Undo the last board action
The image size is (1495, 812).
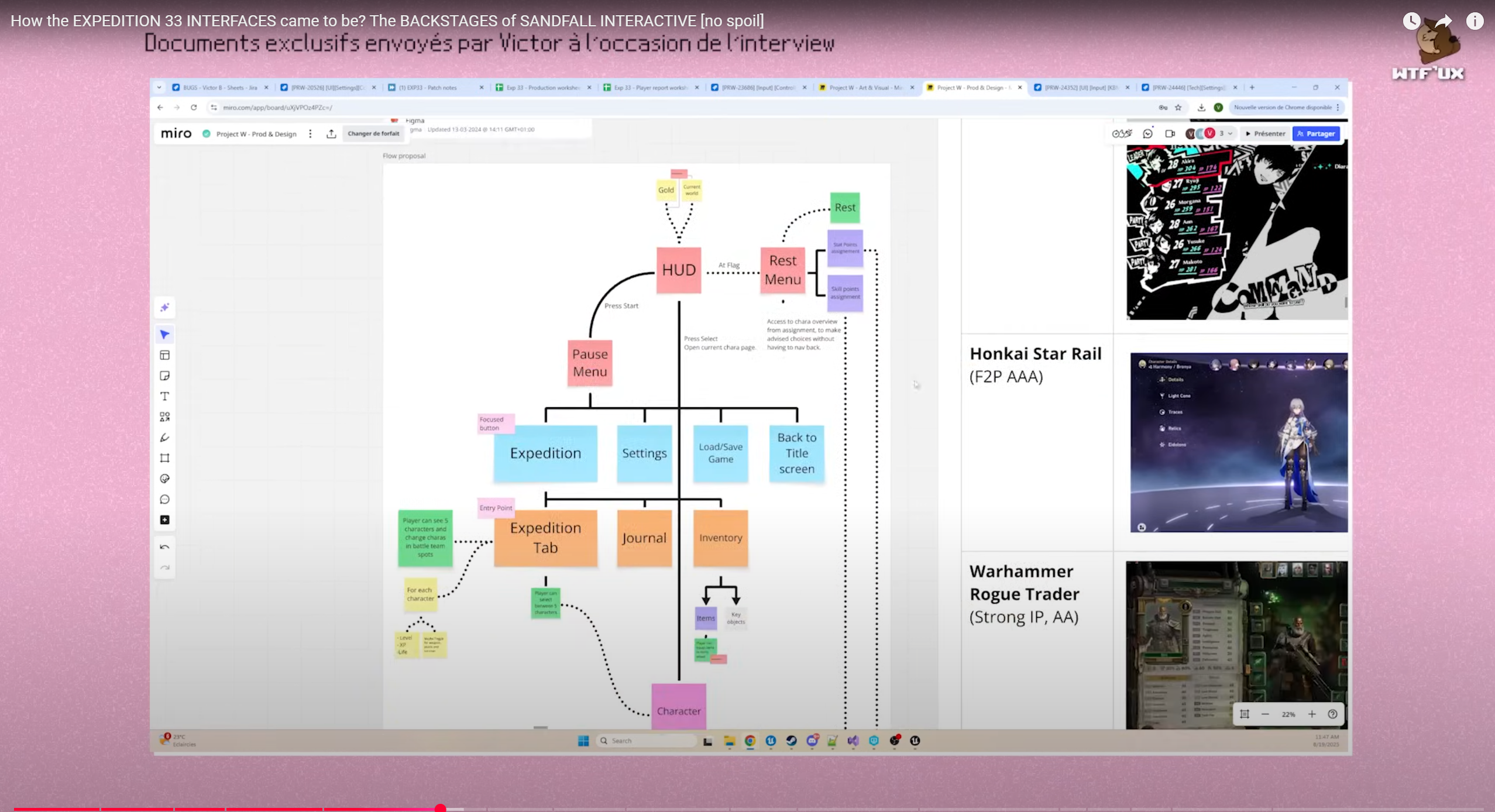165,547
